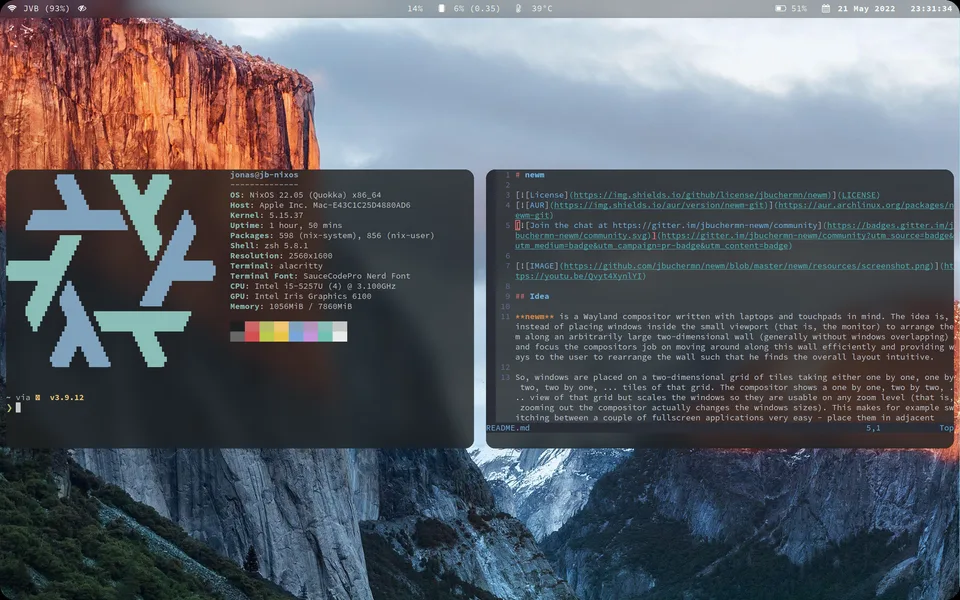Pick the gray swatch in the neofetch palette
Image resolution: width=960 pixels, height=600 pixels.
coord(238,336)
